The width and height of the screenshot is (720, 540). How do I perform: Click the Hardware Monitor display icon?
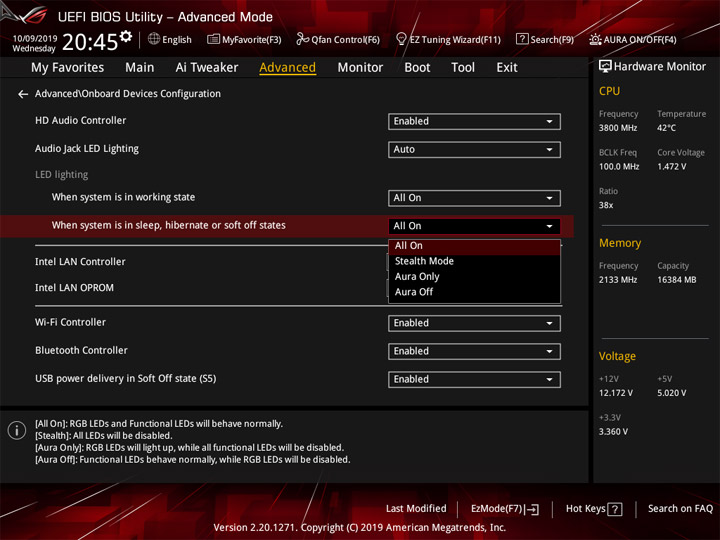coord(605,67)
